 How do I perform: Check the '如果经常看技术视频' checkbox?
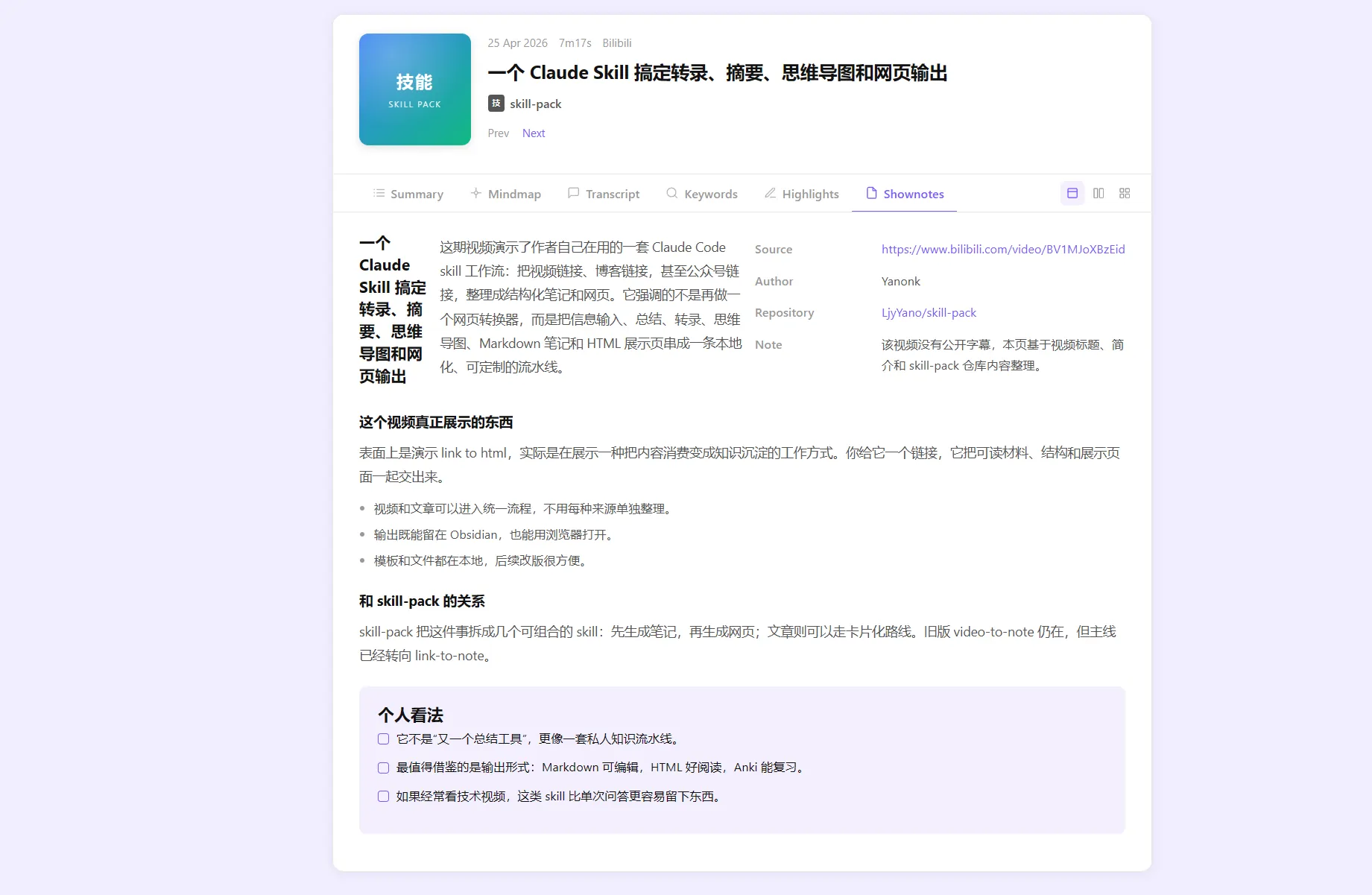(x=383, y=796)
